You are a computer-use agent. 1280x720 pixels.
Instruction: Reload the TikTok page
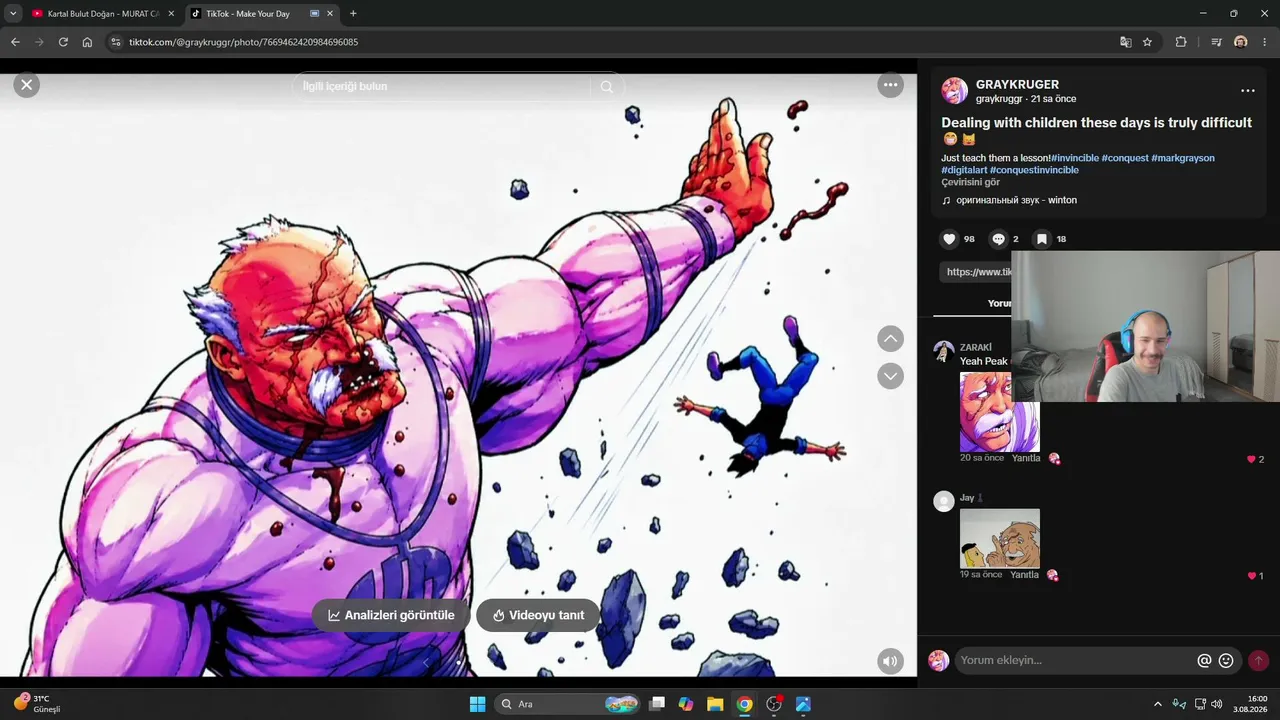click(63, 42)
